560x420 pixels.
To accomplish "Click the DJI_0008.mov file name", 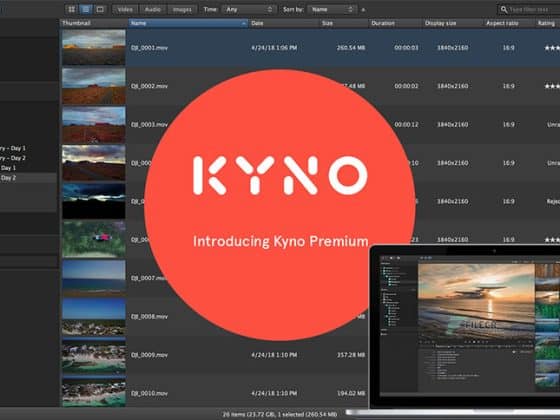I will coord(149,316).
